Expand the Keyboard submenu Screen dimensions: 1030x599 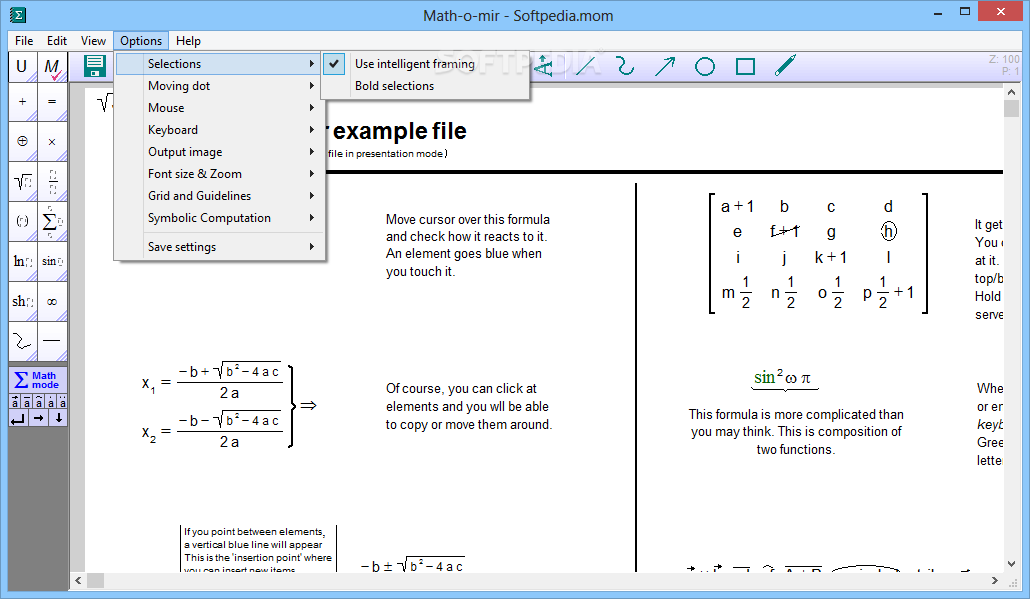point(219,130)
